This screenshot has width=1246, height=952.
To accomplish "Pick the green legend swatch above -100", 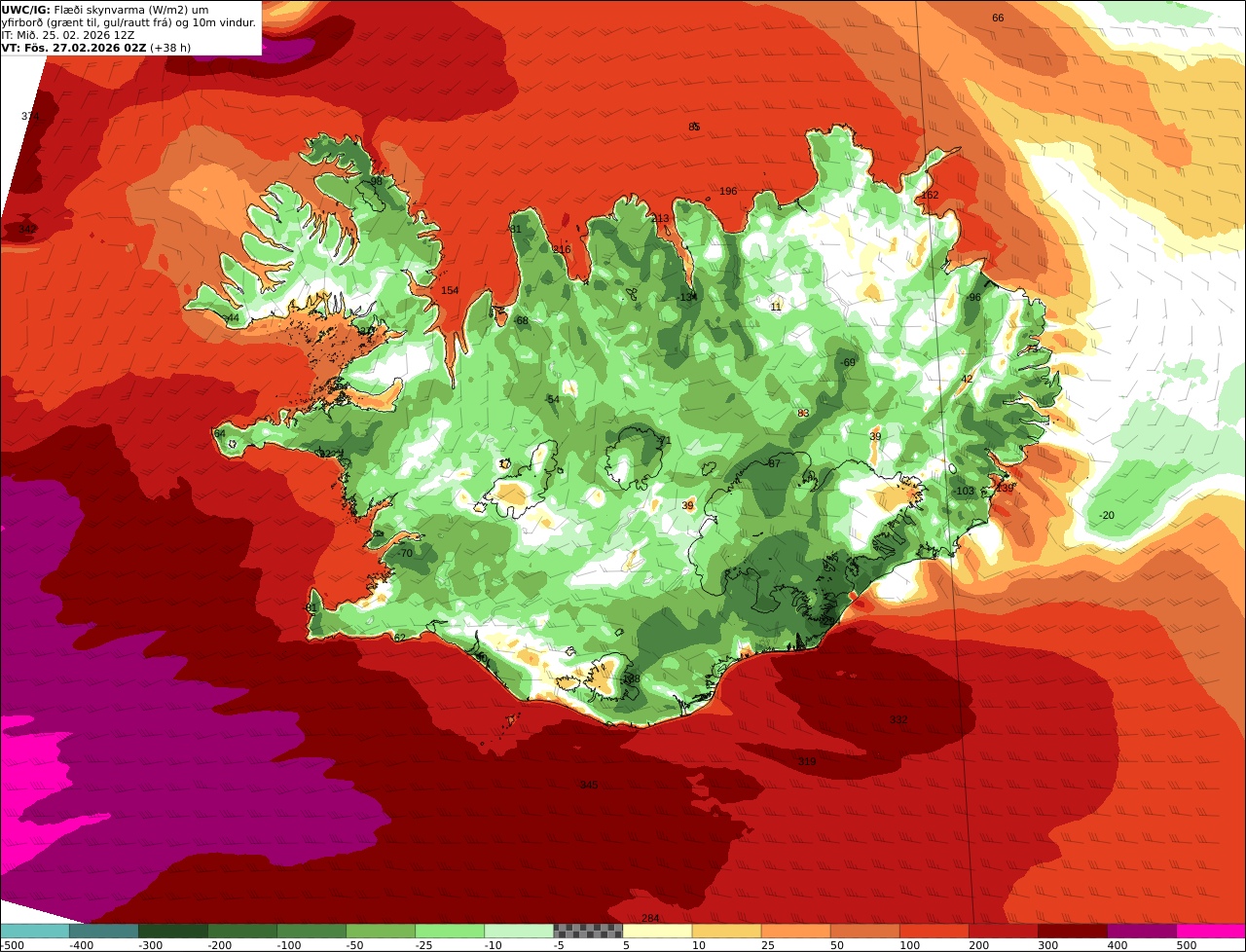I will point(311,931).
